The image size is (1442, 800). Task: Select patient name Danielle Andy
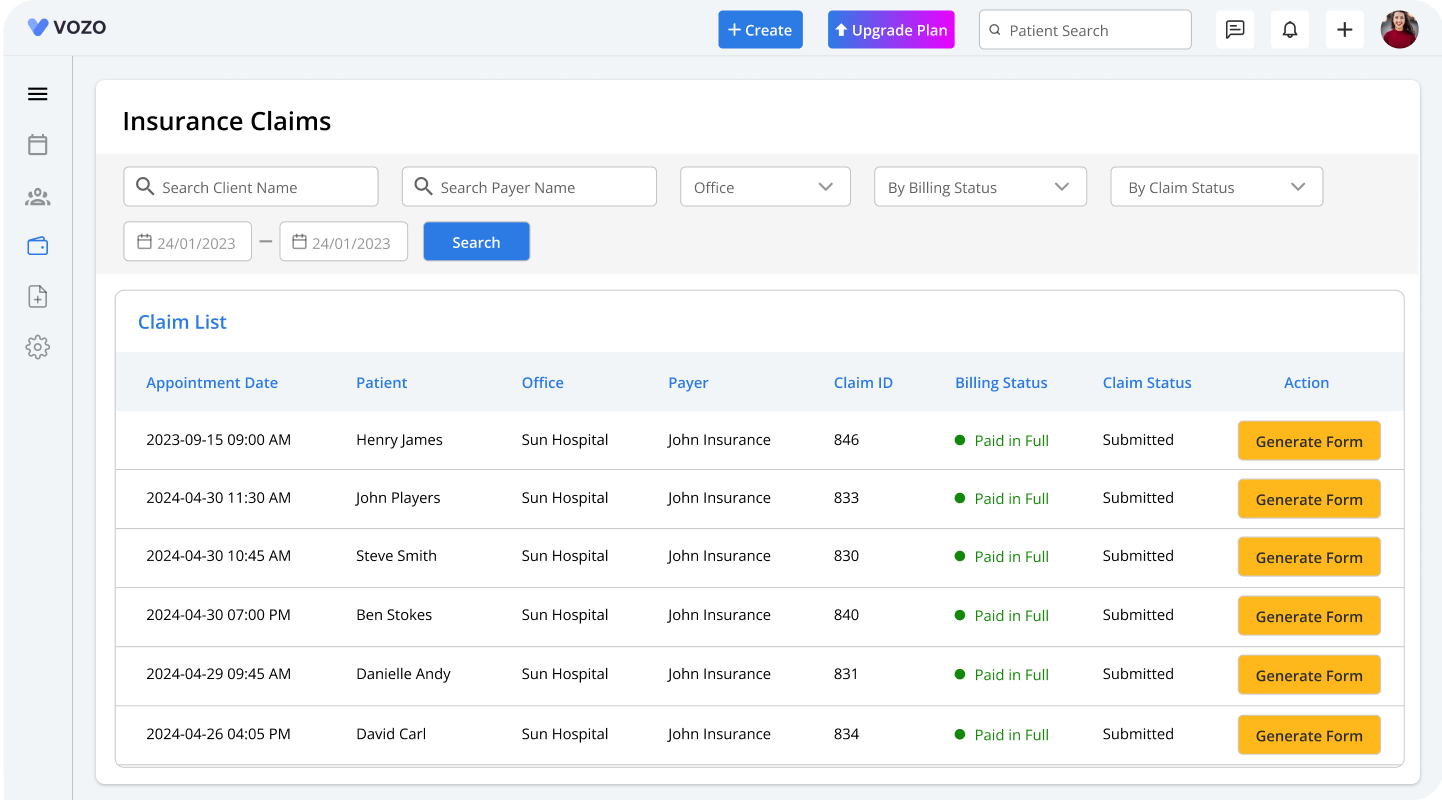coord(403,674)
